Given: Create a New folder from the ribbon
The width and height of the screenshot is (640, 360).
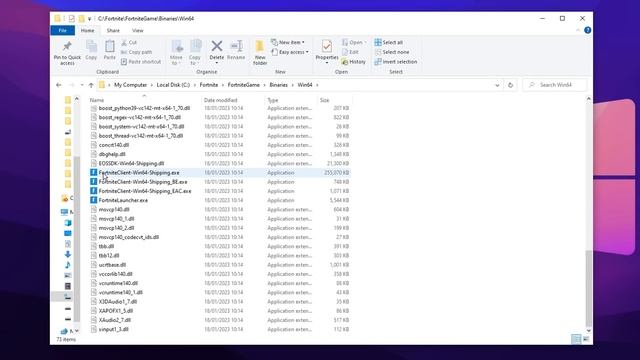Looking at the screenshot, I should (260, 52).
